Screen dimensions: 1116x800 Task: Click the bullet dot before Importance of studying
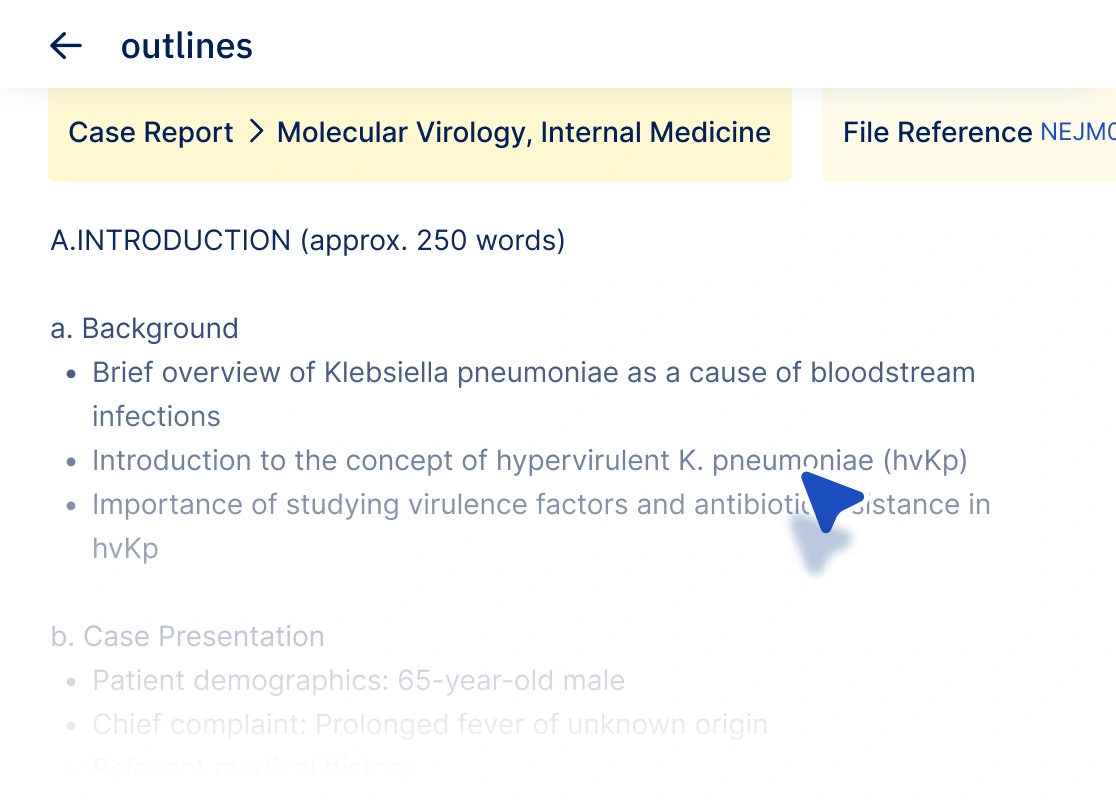click(x=71, y=506)
